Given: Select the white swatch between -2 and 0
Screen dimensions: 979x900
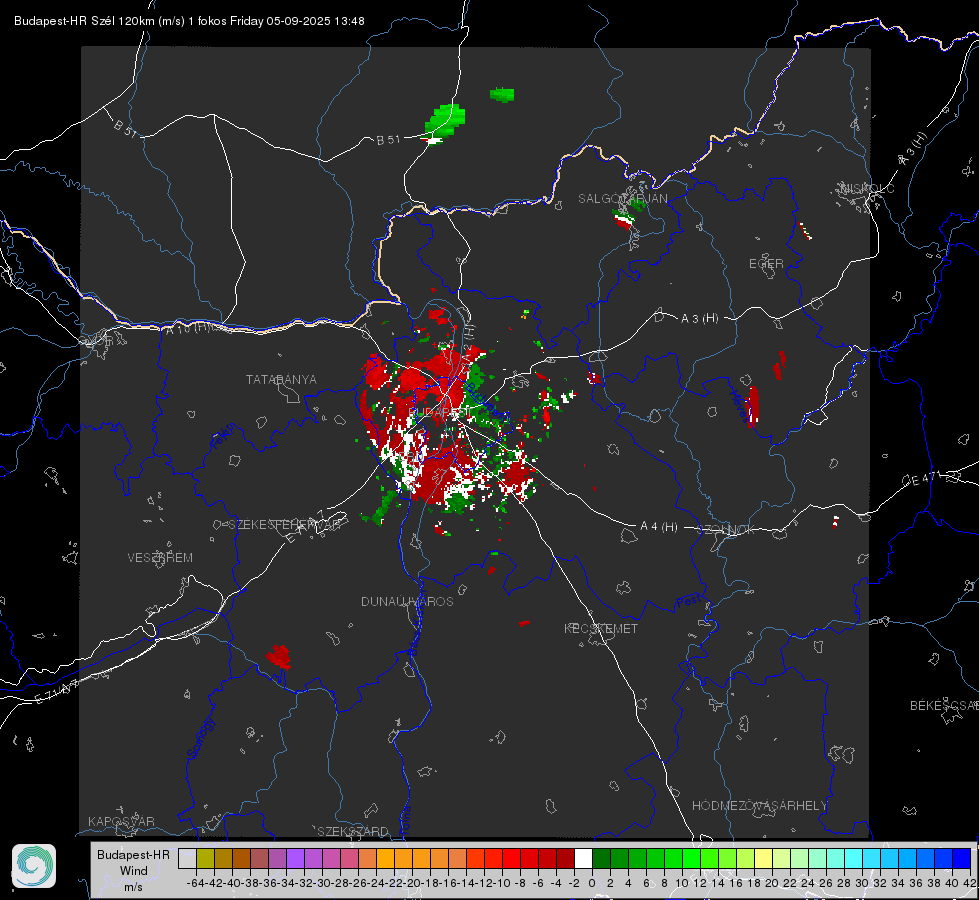Looking at the screenshot, I should [583, 859].
